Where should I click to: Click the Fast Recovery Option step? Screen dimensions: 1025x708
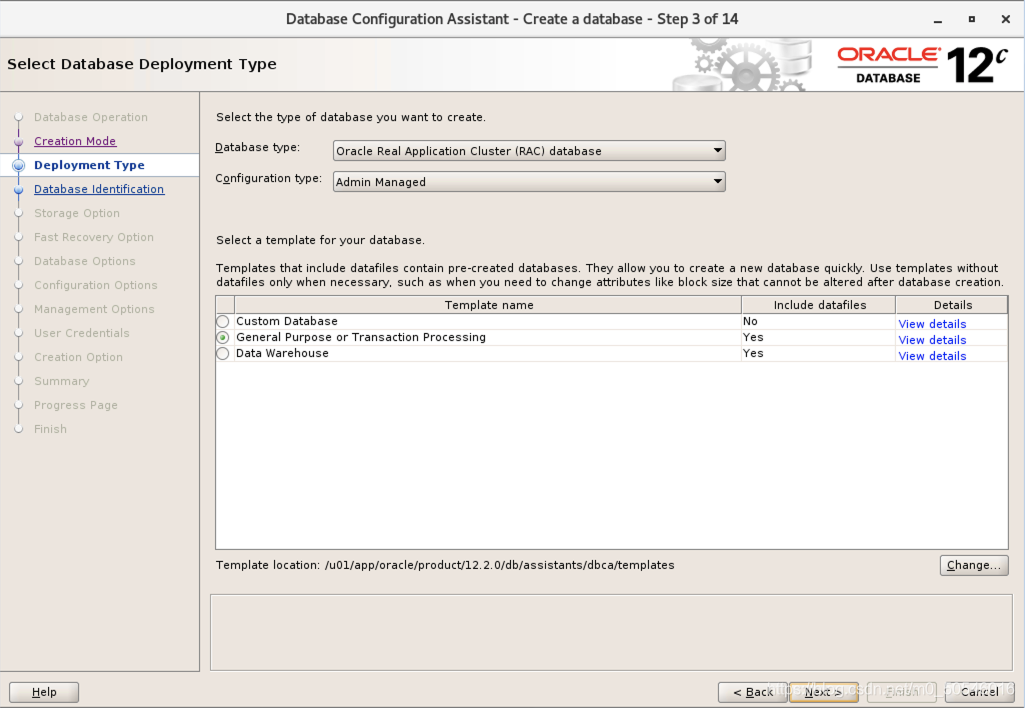[x=94, y=237]
